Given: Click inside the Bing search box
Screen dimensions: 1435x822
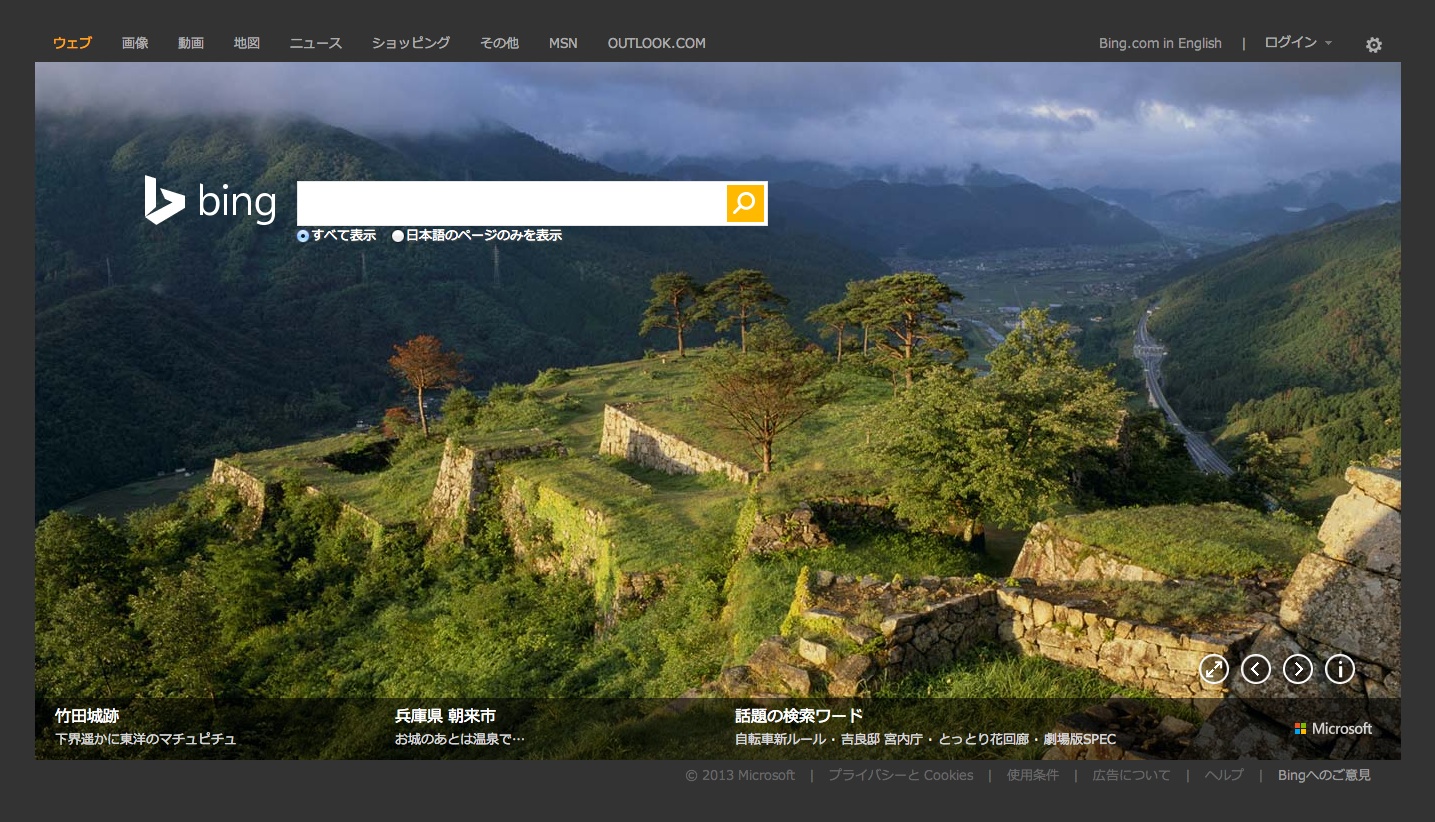Looking at the screenshot, I should [x=510, y=203].
